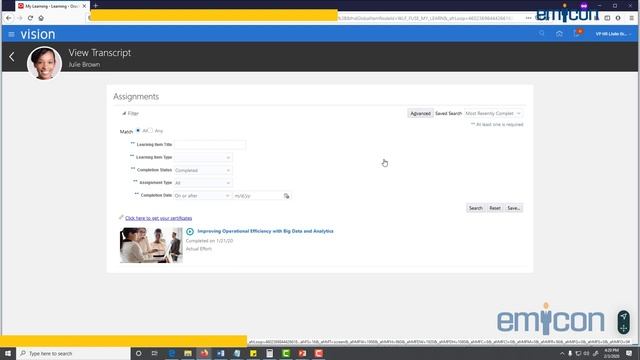The width and height of the screenshot is (640, 360).
Task: Toggle the browser sidebar icon
Action: pyautogui.click(x=607, y=18)
